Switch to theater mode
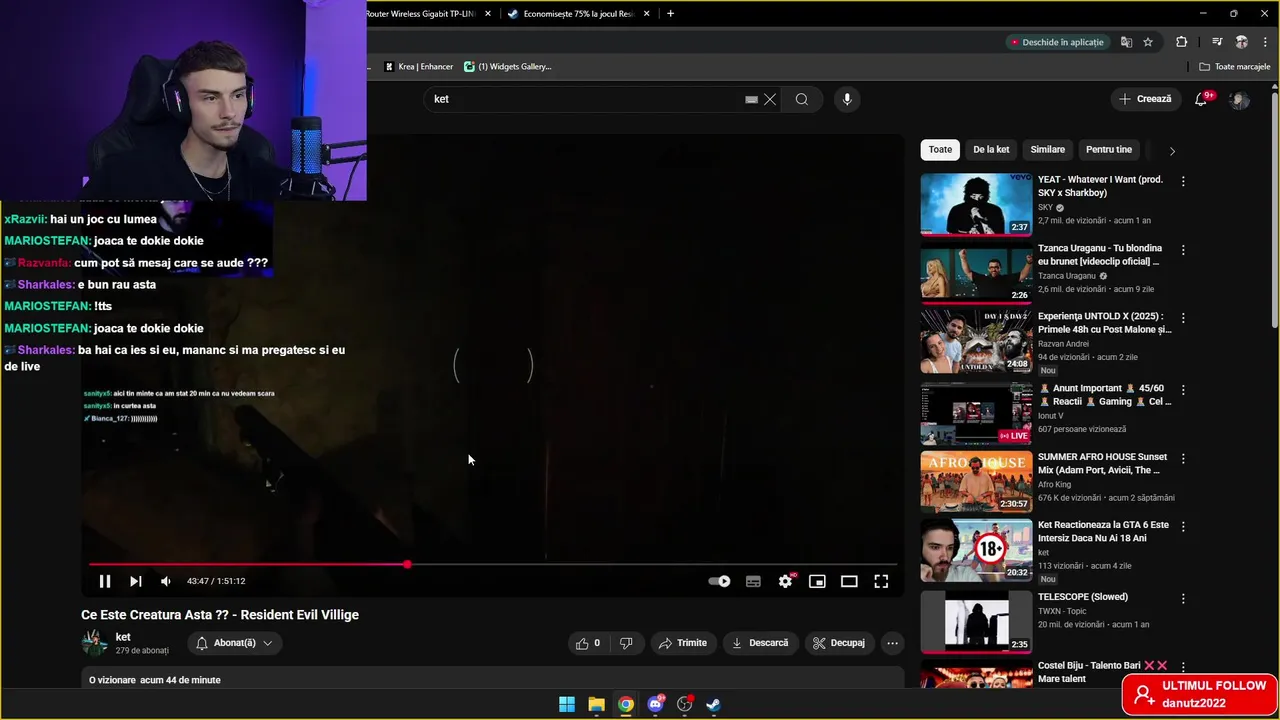This screenshot has height=720, width=1280. tap(849, 581)
